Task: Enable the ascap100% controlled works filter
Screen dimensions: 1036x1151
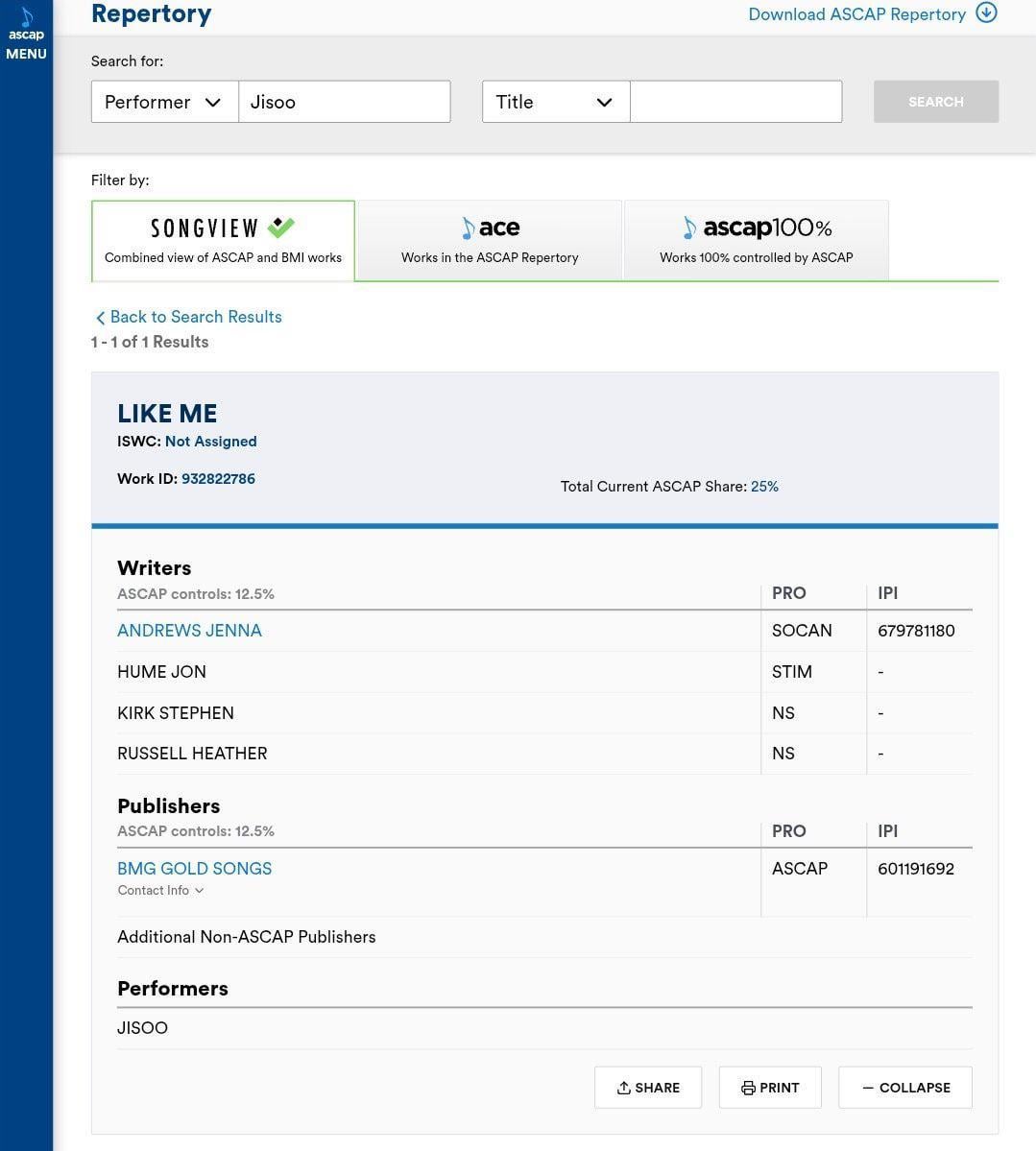Action: tap(756, 240)
